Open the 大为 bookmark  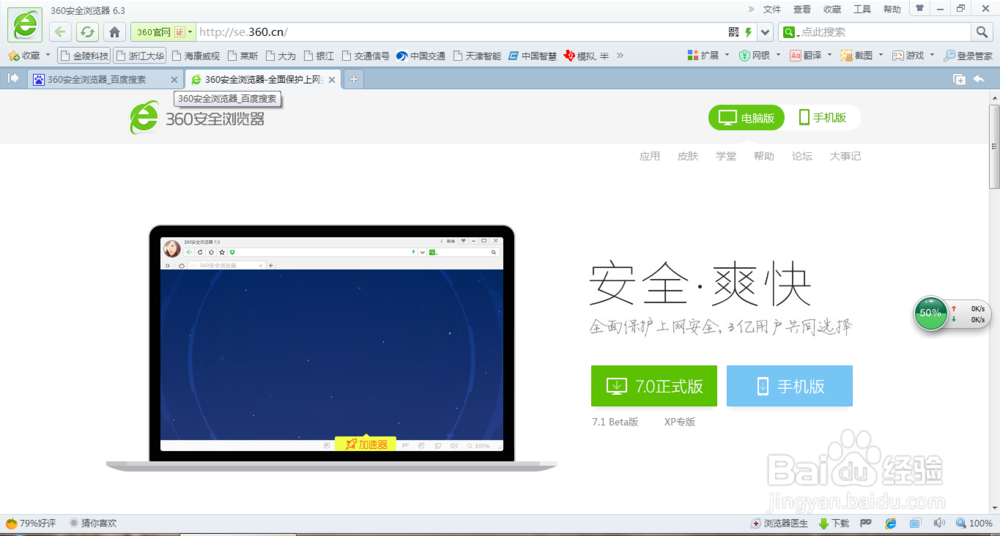(x=281, y=56)
